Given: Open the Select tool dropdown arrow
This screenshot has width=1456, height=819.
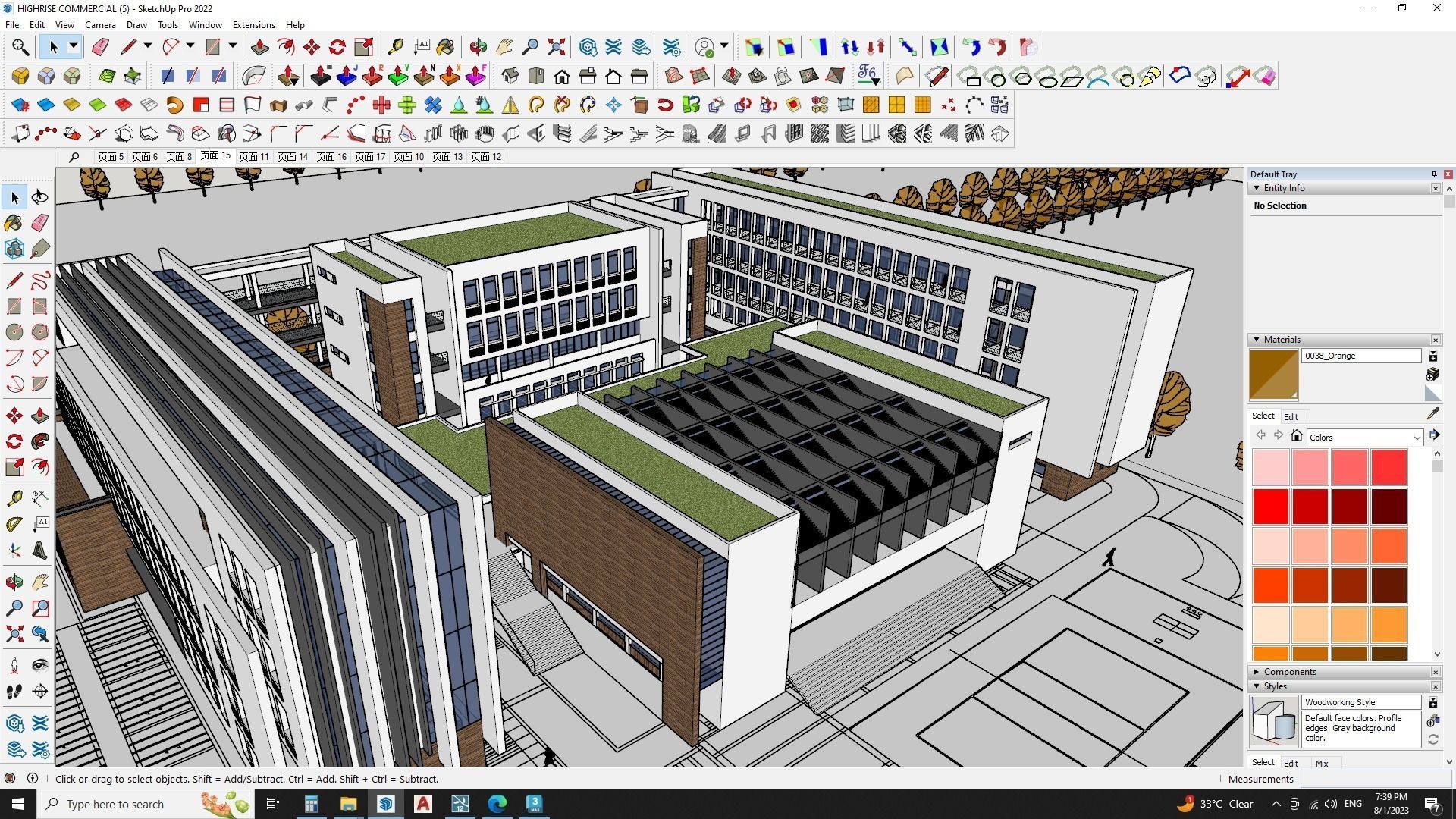Looking at the screenshot, I should (x=73, y=47).
